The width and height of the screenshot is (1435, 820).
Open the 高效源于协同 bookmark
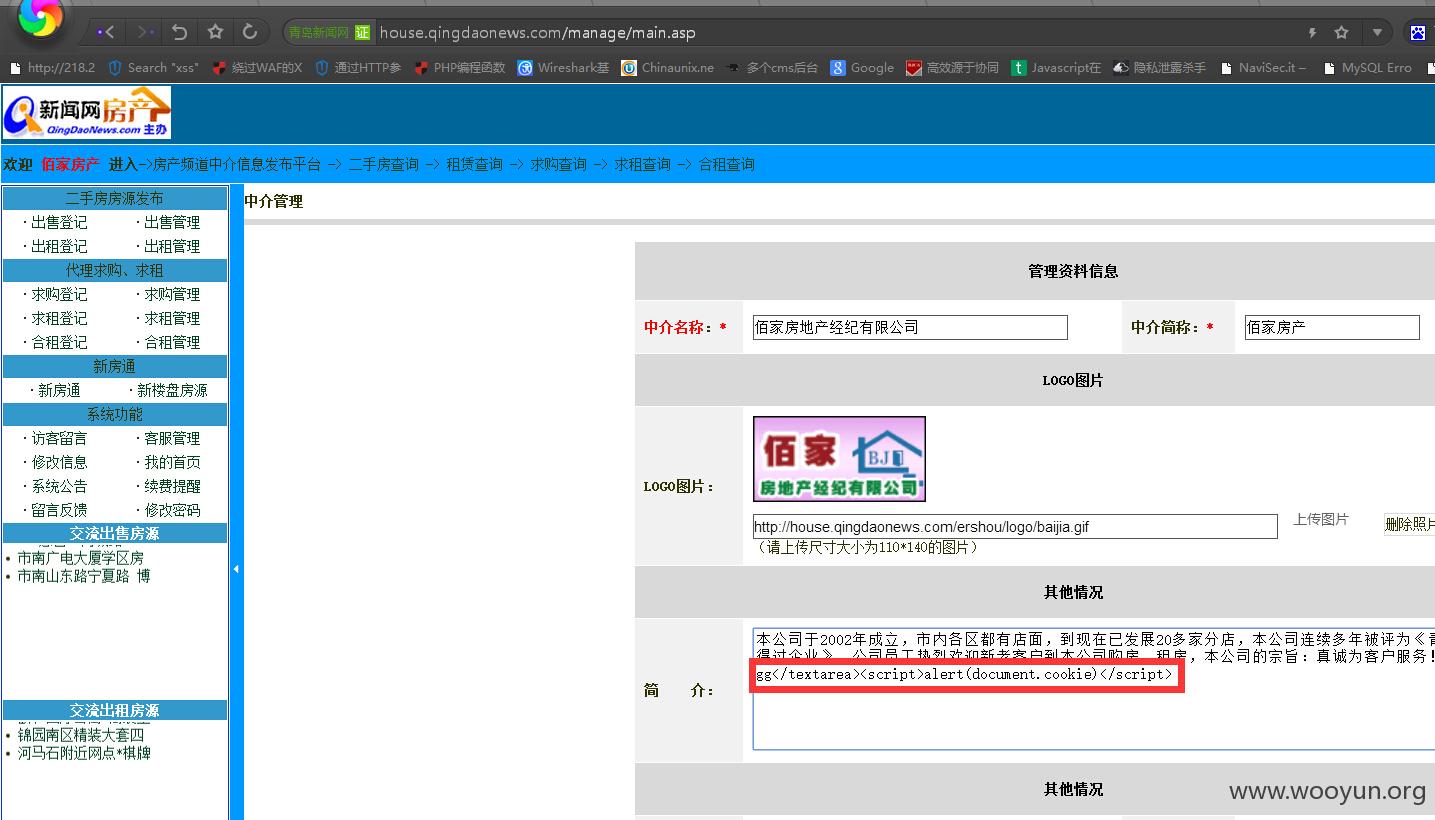coord(952,68)
